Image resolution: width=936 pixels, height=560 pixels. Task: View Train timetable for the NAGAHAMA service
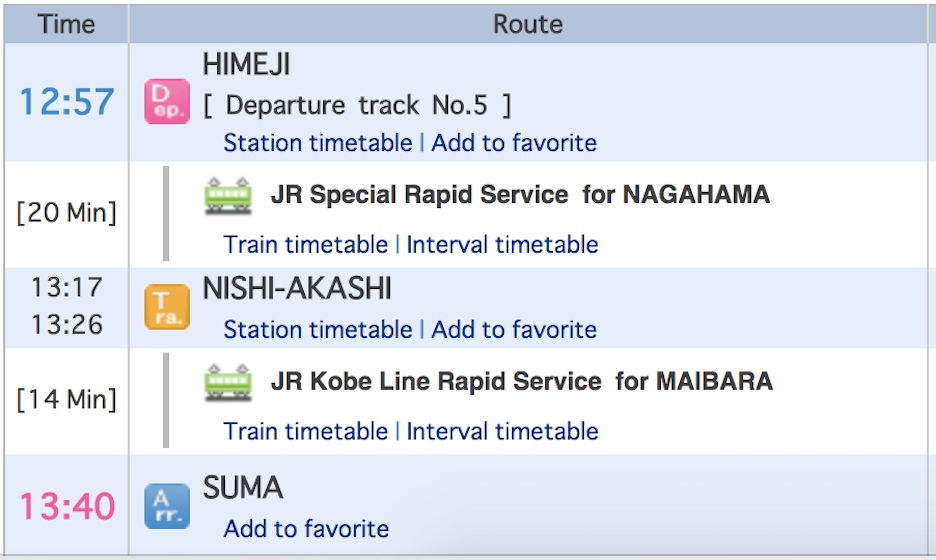[306, 245]
